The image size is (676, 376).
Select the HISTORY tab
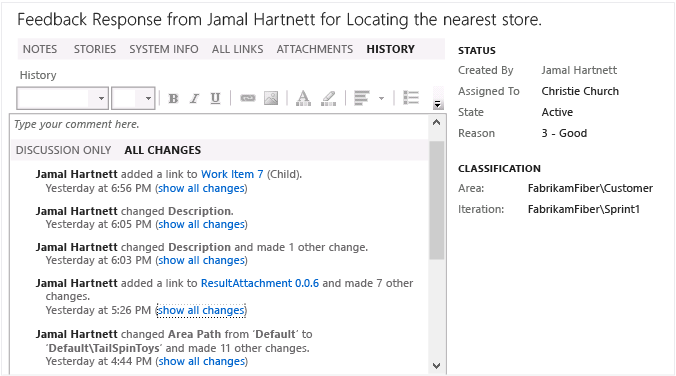coord(391,49)
